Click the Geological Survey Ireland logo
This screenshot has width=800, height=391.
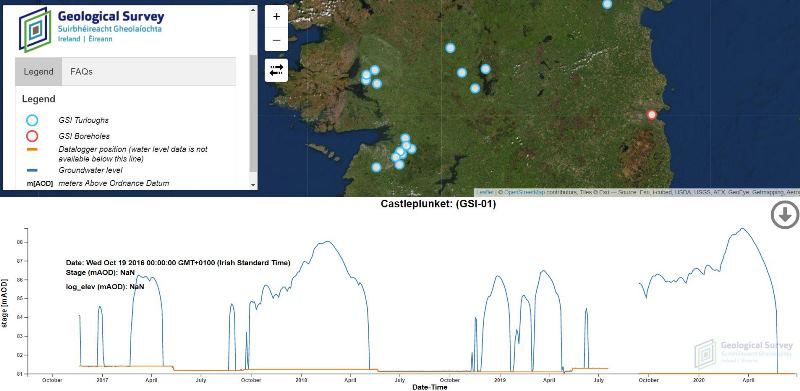[92, 30]
